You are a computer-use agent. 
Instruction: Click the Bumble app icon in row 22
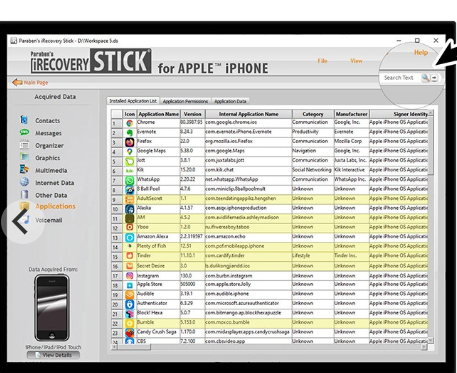(x=130, y=323)
